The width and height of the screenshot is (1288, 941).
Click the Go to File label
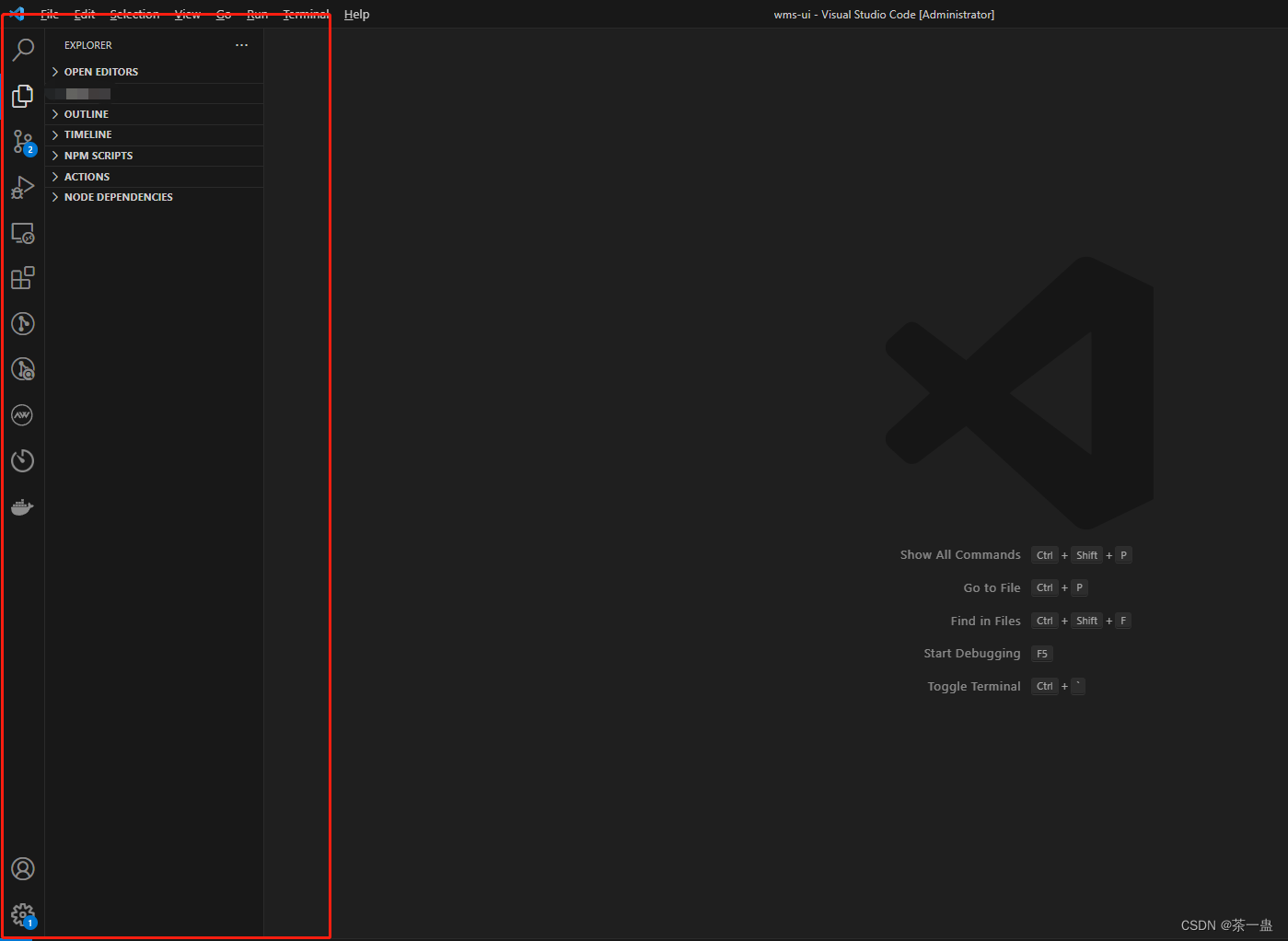tap(992, 588)
